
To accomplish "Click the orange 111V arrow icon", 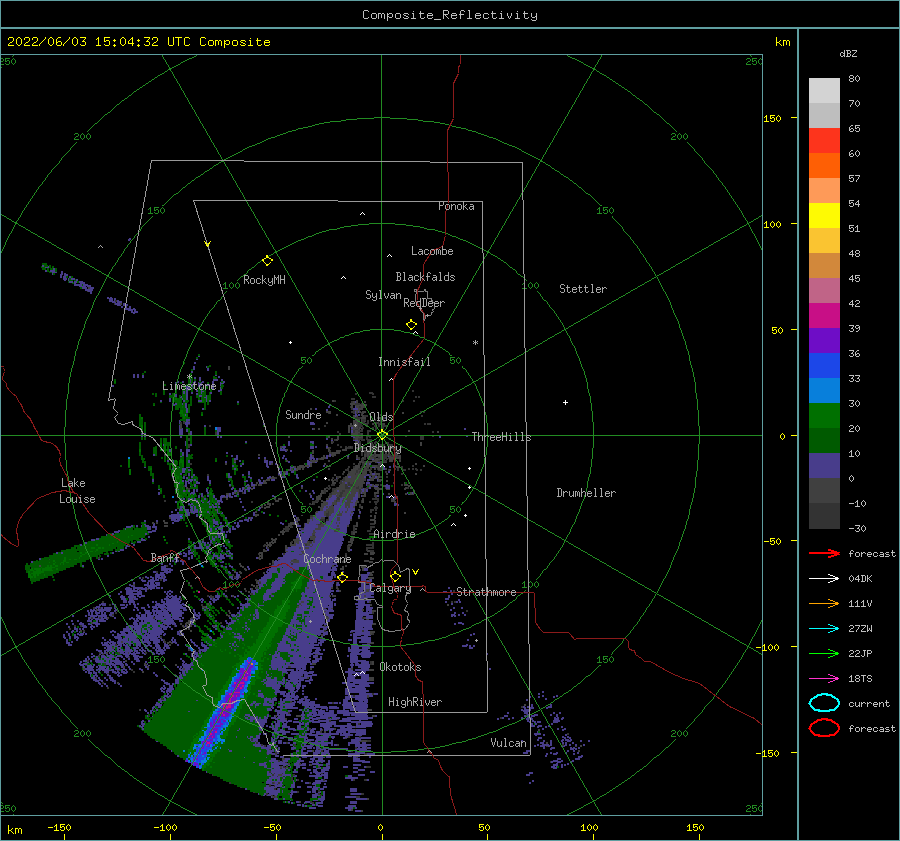I will (x=824, y=603).
